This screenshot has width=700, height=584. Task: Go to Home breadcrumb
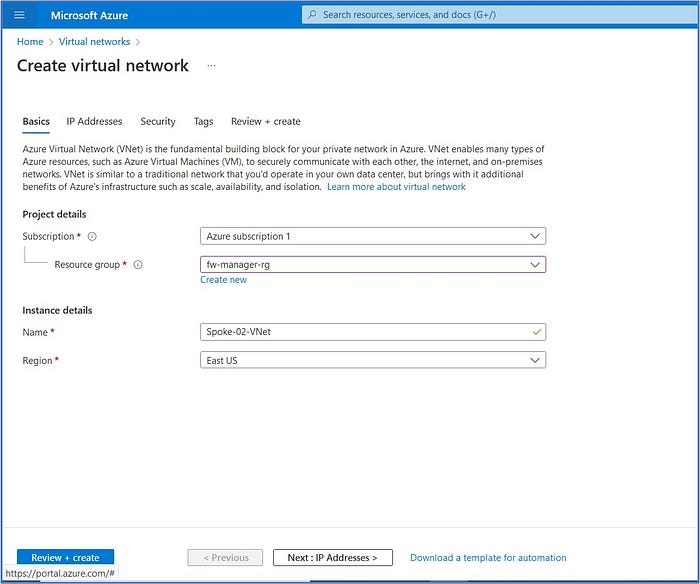30,42
